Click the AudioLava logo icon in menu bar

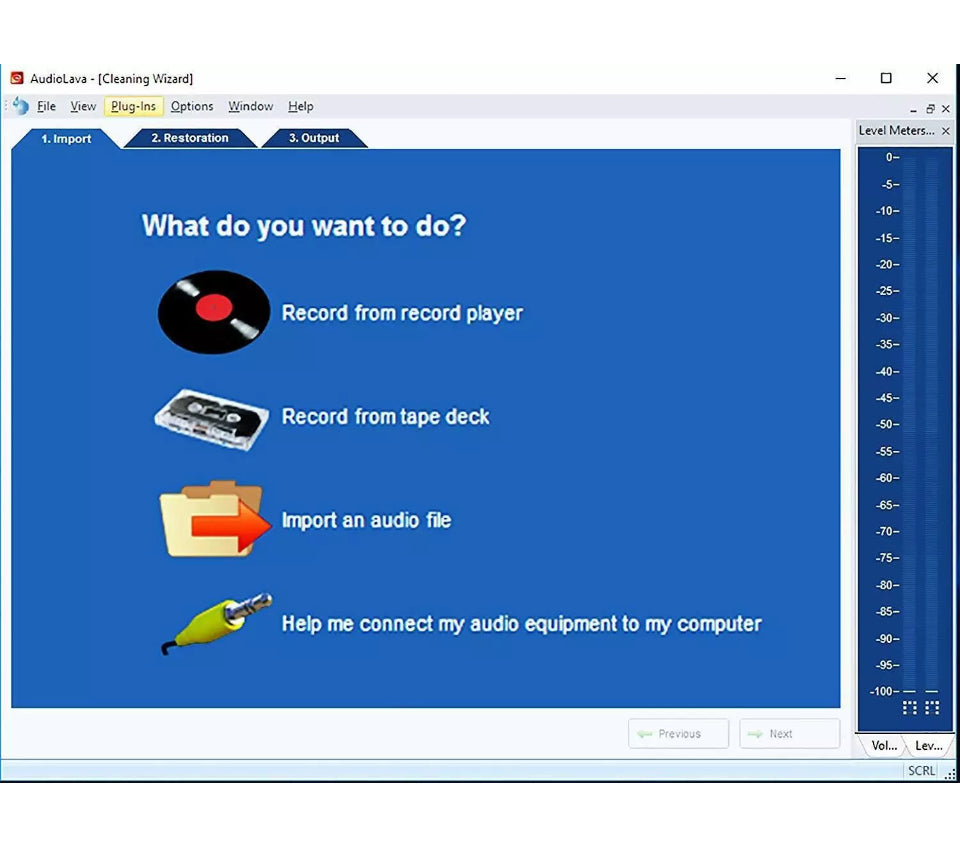click(20, 106)
